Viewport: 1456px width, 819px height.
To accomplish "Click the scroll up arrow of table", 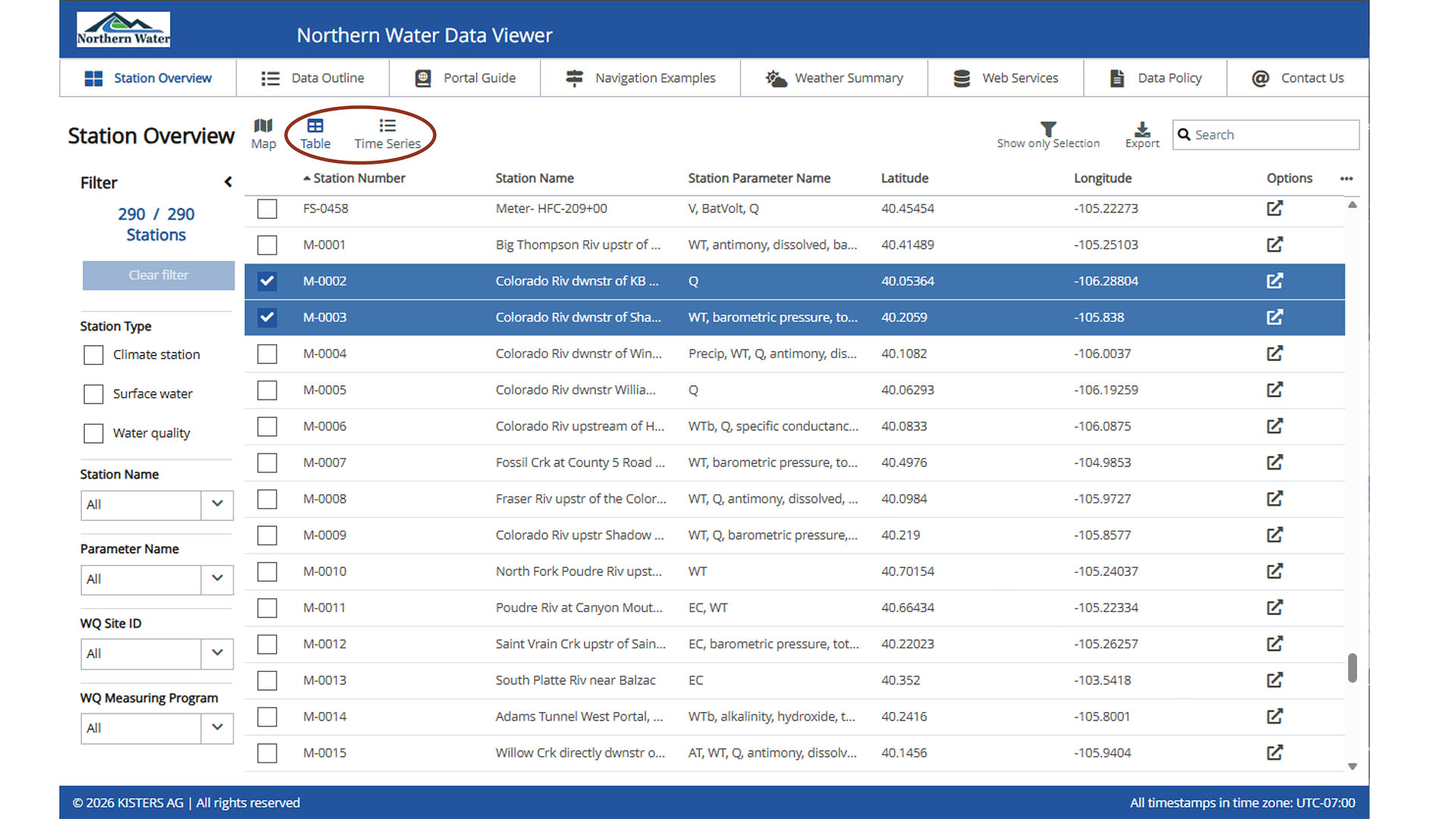I will [x=1352, y=205].
